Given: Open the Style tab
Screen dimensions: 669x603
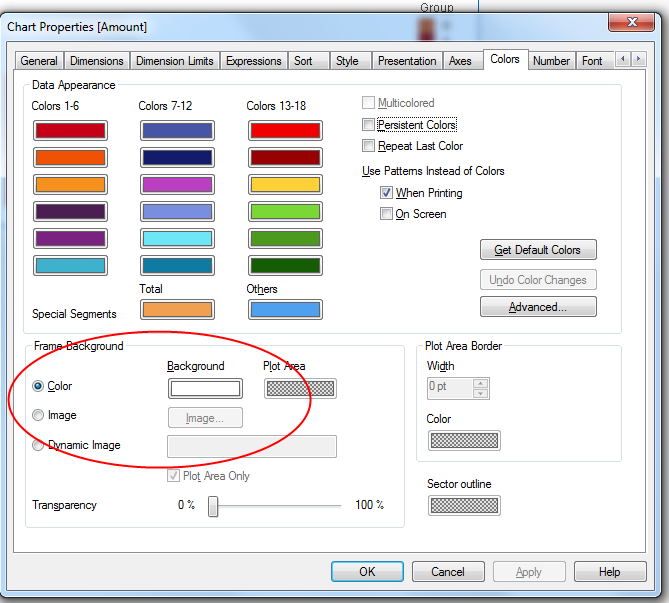Looking at the screenshot, I should tap(350, 61).
